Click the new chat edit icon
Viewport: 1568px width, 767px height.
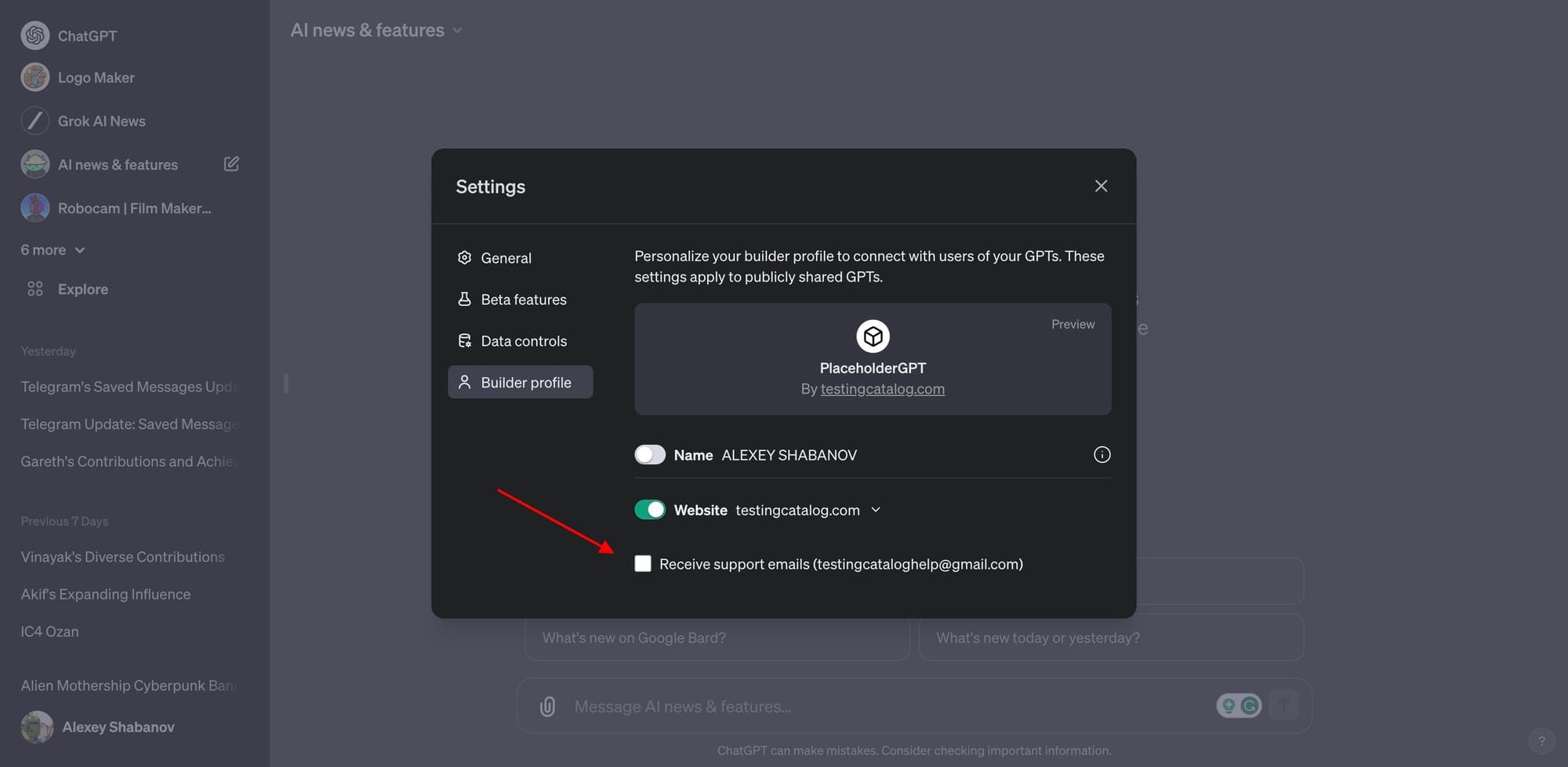(x=231, y=164)
